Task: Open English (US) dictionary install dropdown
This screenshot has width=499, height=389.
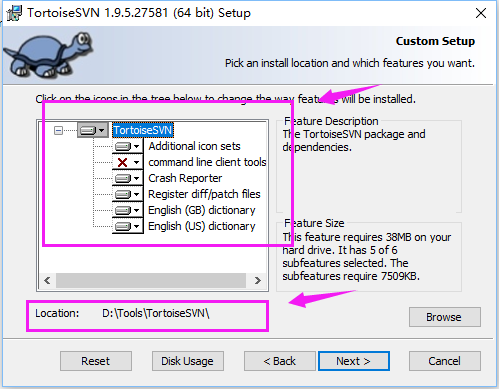Action: pos(127,226)
